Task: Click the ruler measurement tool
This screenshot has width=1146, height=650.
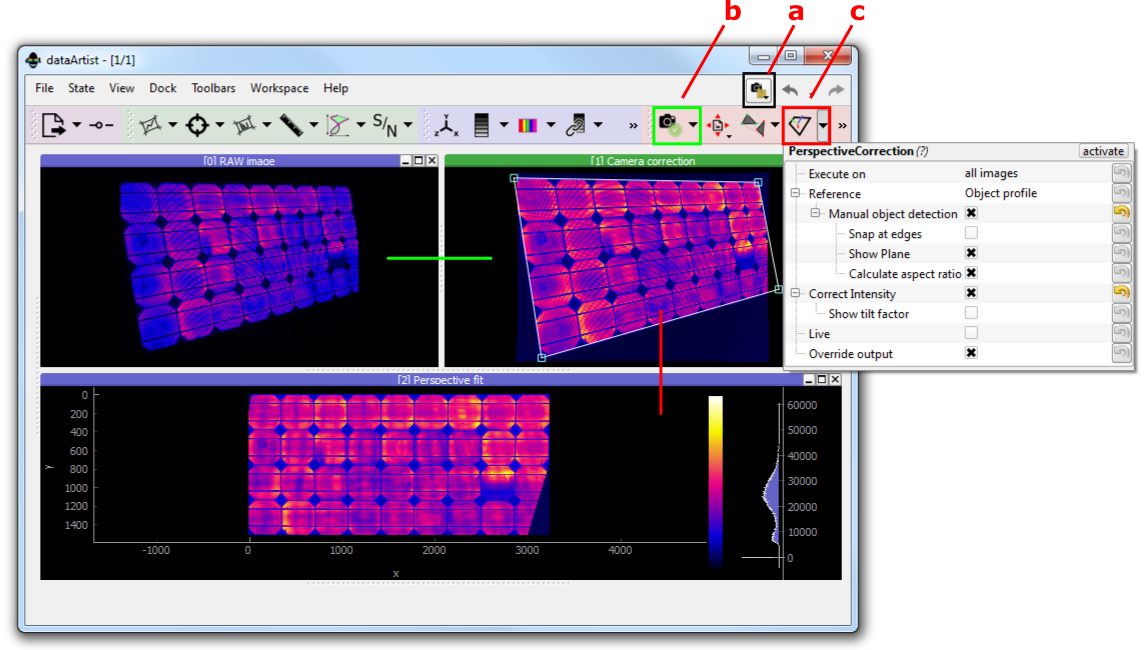Action: click(x=292, y=125)
